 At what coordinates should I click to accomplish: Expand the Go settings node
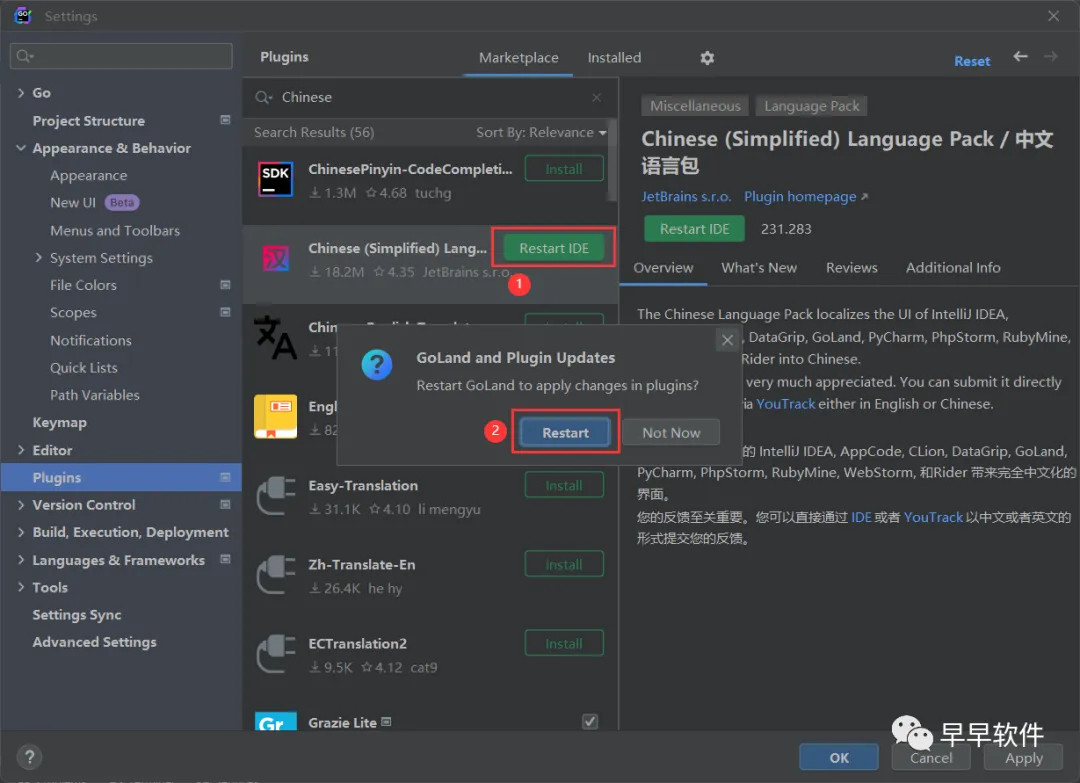coord(21,92)
